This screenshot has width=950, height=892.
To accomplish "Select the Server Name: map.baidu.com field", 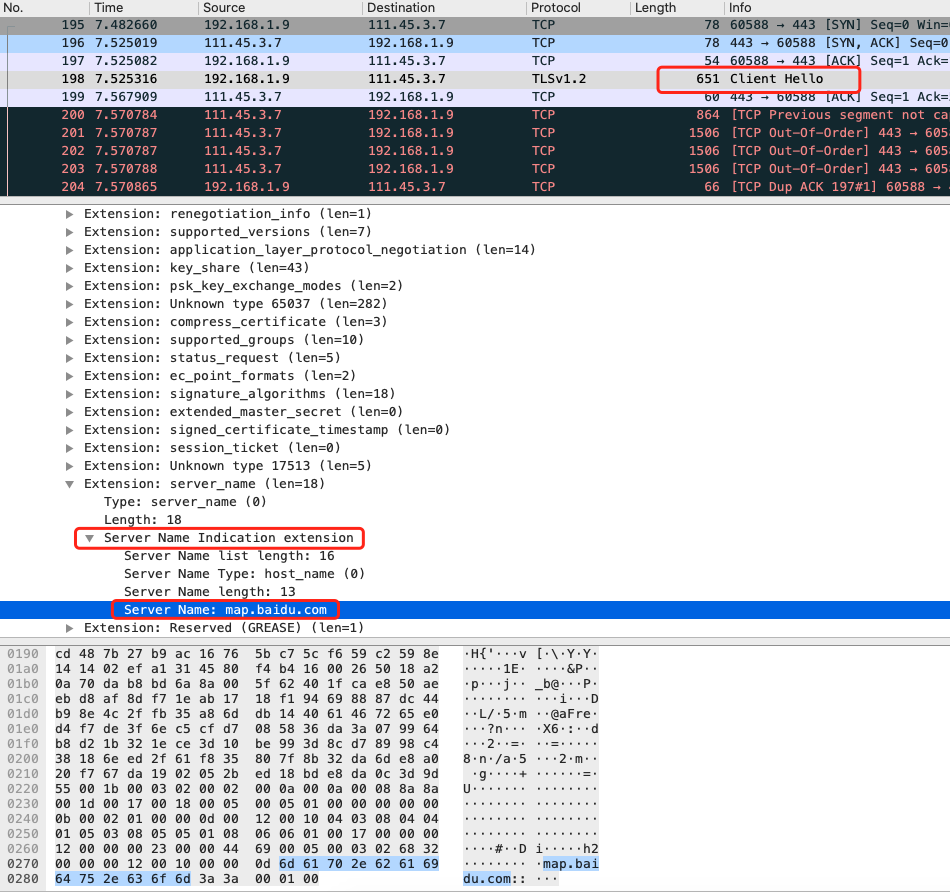I will [x=225, y=610].
